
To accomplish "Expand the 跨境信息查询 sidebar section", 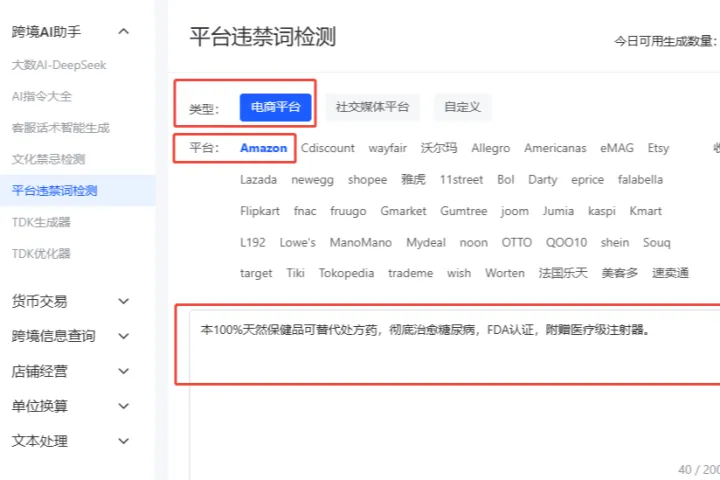I will [124, 336].
